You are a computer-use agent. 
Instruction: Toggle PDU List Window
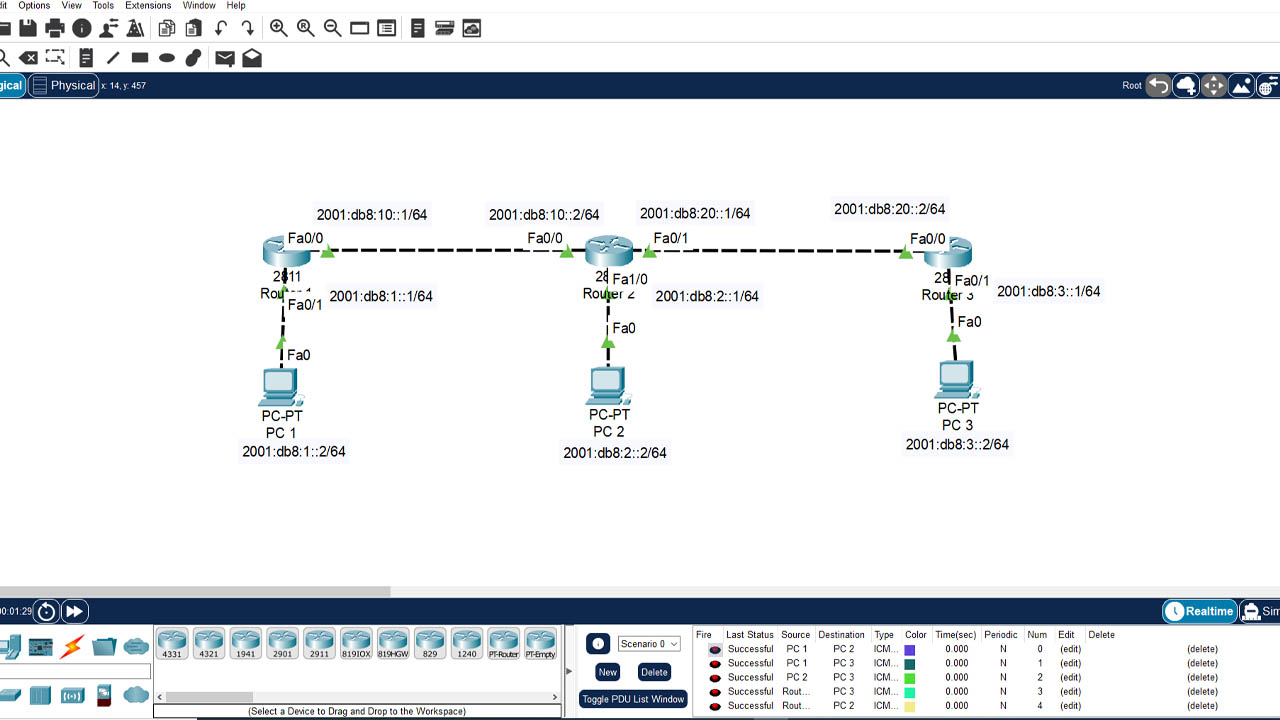pos(632,699)
